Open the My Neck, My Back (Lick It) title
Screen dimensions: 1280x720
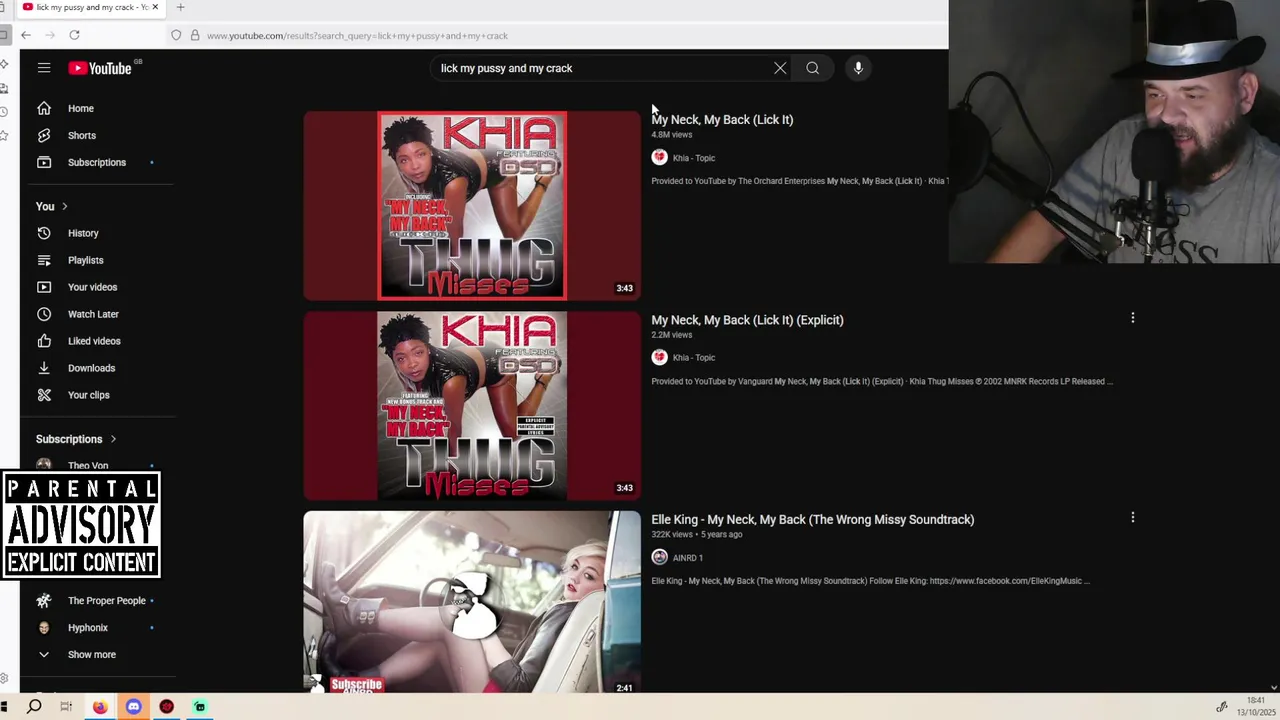(x=722, y=120)
